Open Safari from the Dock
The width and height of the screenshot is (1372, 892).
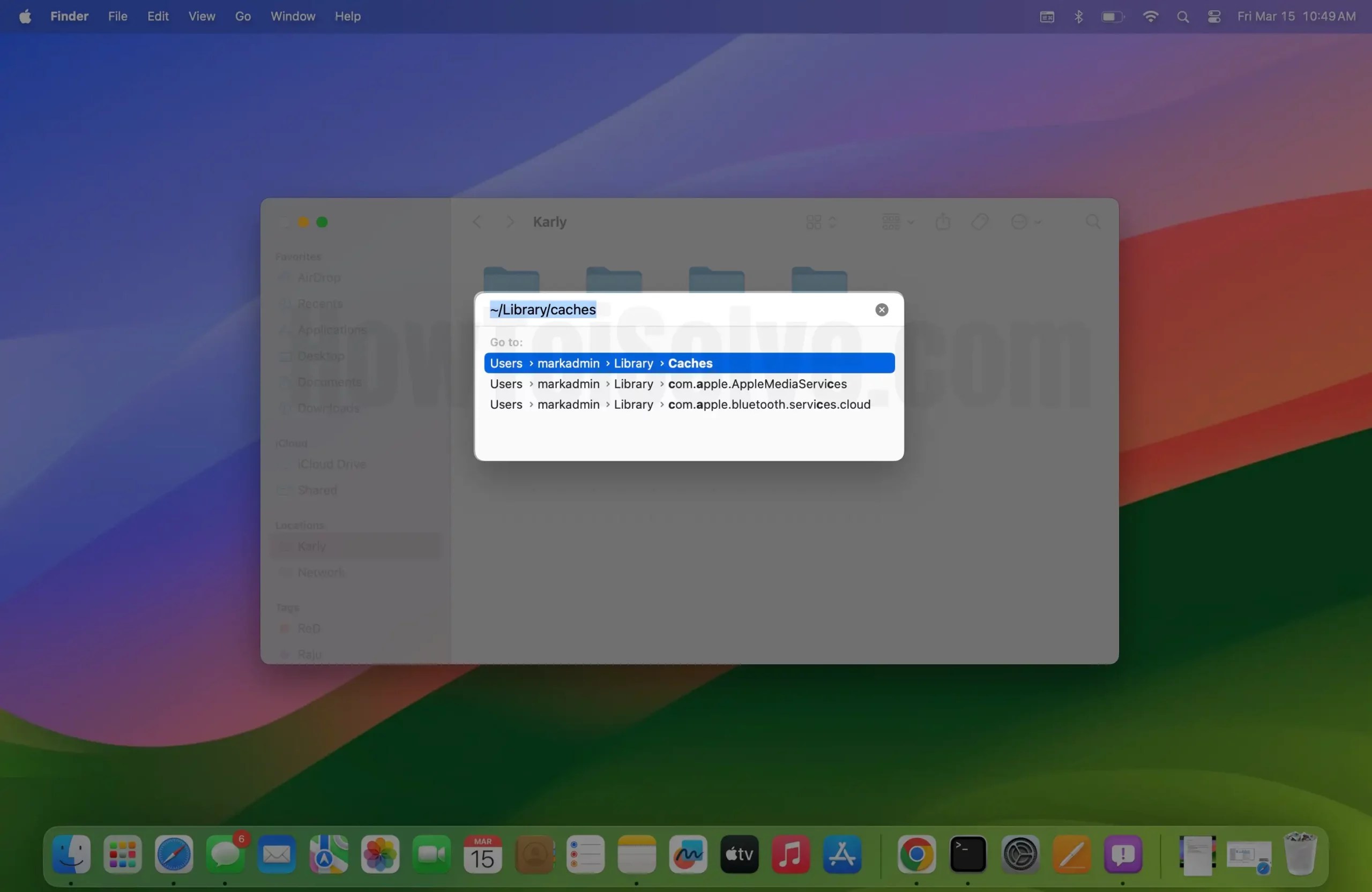[174, 855]
